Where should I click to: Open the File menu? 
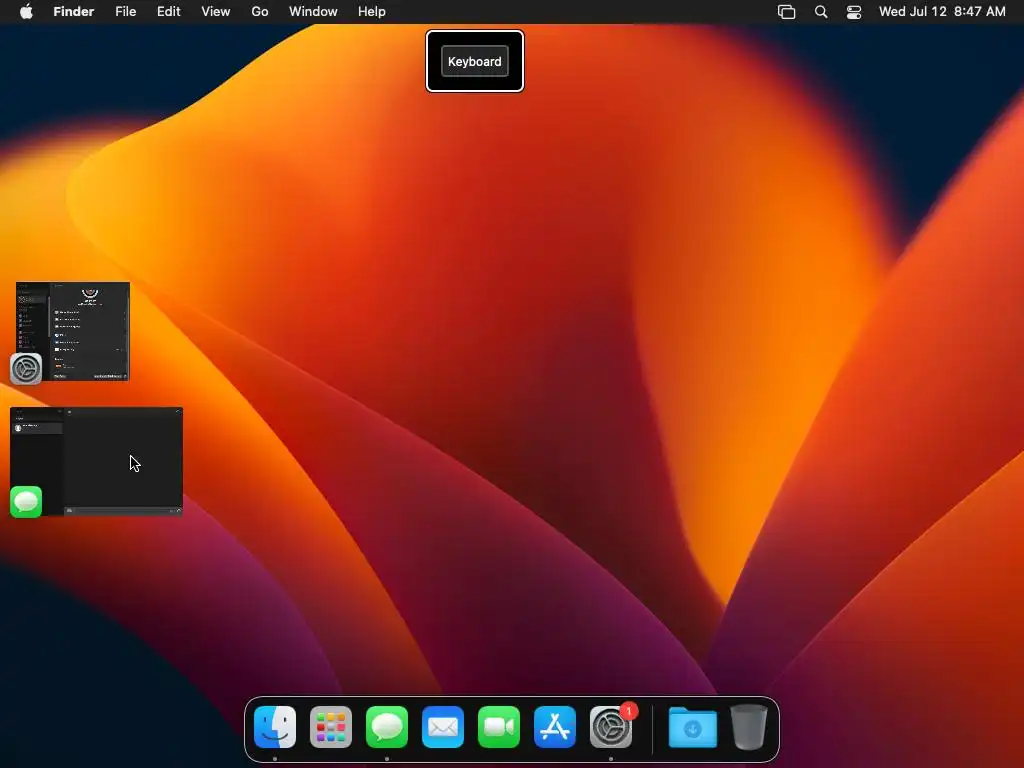pos(125,11)
